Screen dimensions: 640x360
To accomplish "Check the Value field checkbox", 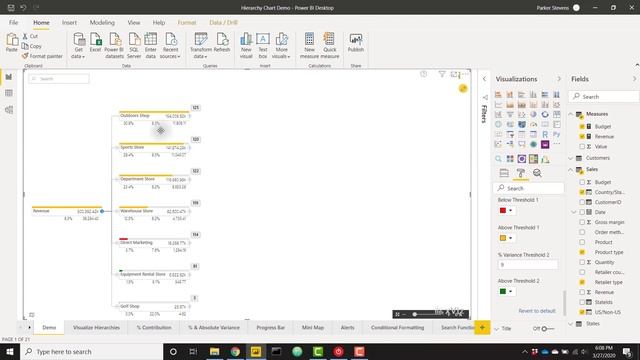I will 582,146.
